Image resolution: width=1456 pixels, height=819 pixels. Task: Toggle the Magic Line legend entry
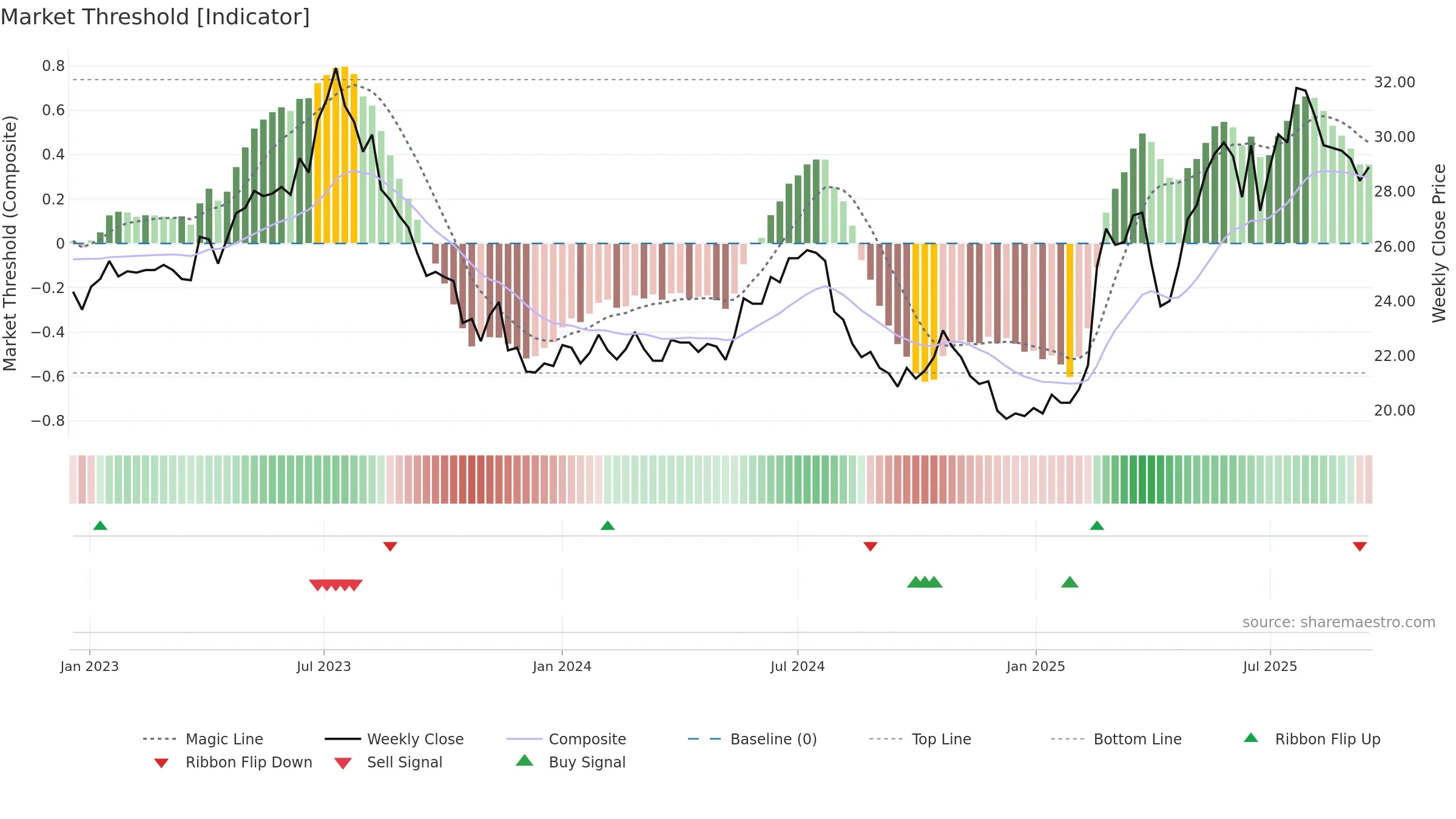tap(203, 739)
